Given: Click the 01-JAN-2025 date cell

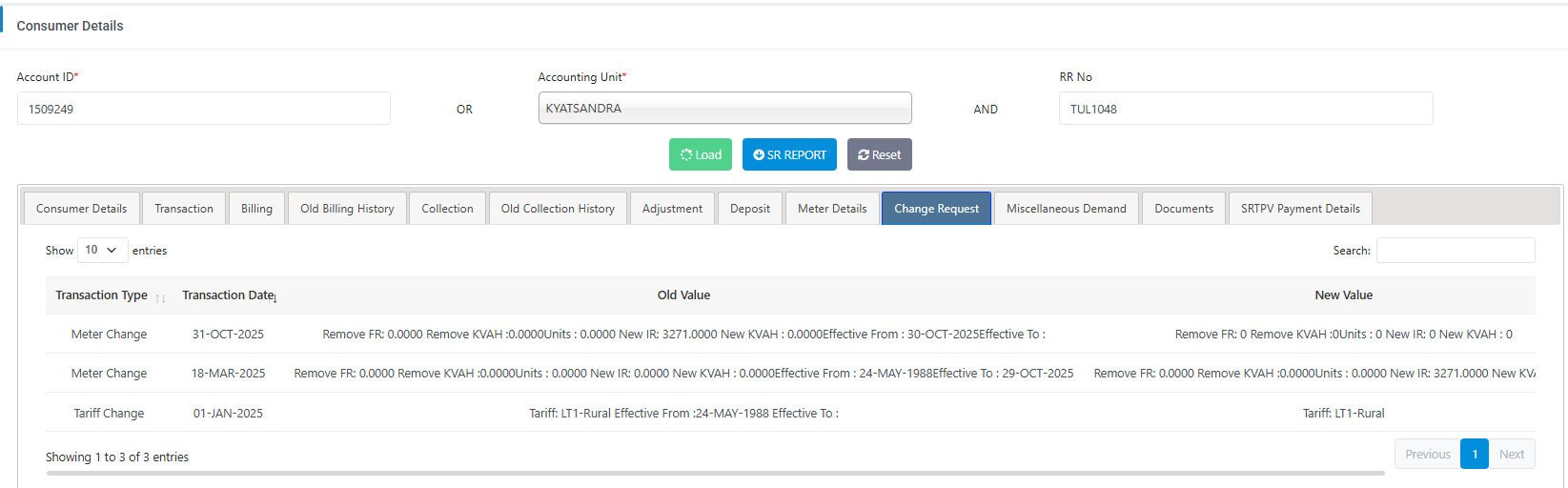Looking at the screenshot, I should point(228,413).
